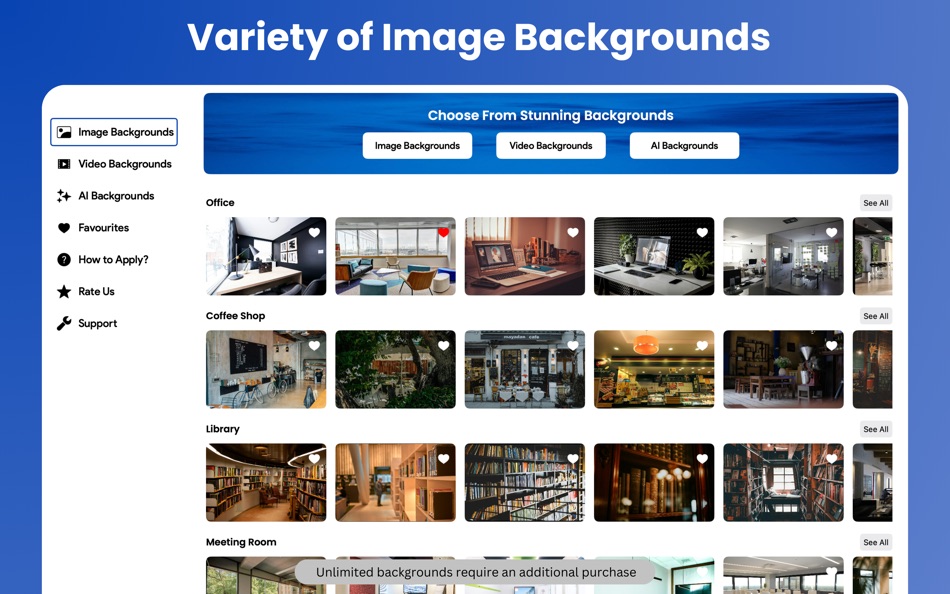
Task: Pick the tilted bookshelf library thumbnail
Action: click(x=525, y=482)
